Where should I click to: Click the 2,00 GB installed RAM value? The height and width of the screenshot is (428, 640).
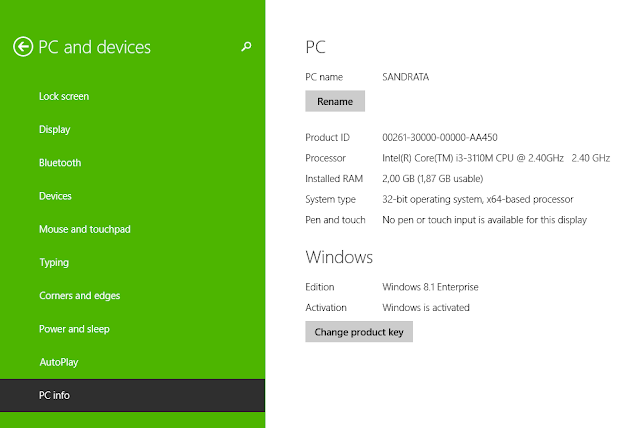pyautogui.click(x=433, y=179)
